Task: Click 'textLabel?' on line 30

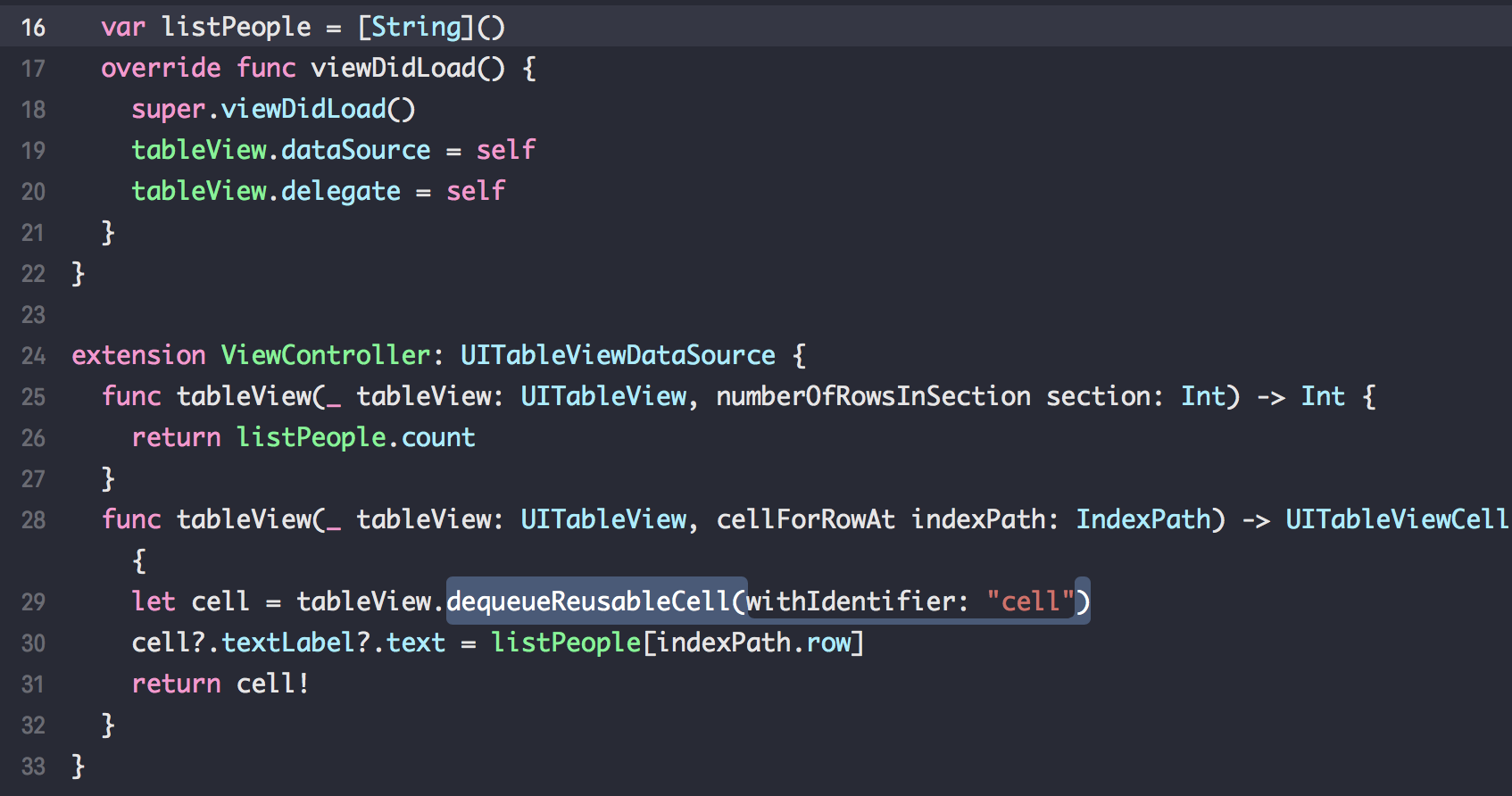Action: click(296, 643)
